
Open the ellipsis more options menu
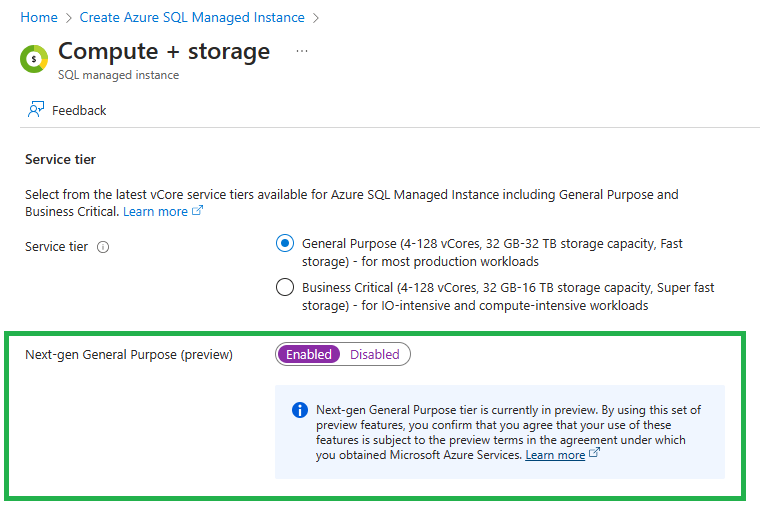[x=302, y=51]
